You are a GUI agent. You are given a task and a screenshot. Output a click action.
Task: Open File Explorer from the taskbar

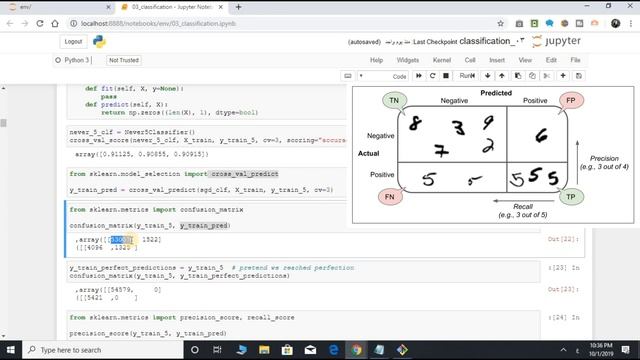point(264,350)
